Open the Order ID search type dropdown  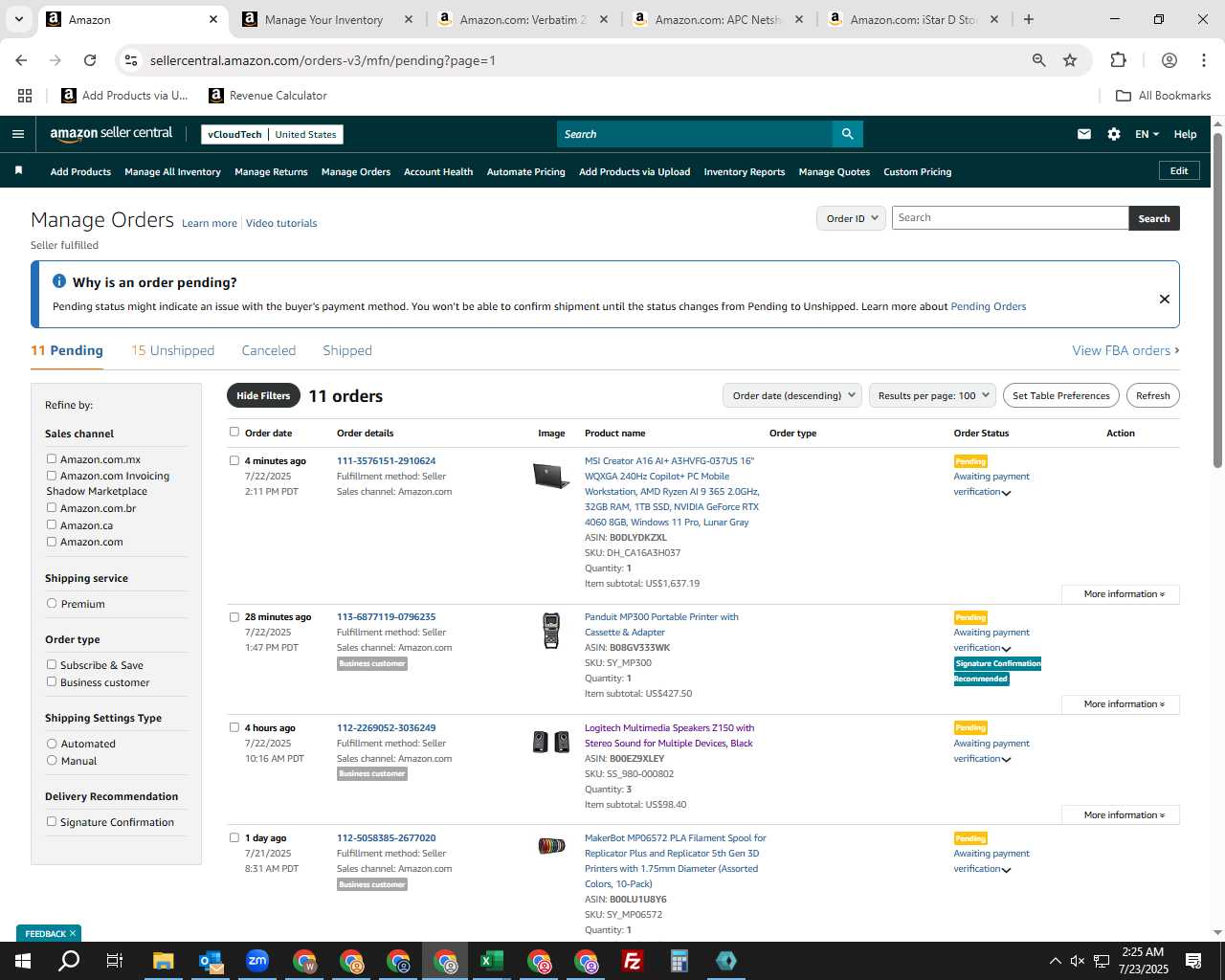[851, 218]
